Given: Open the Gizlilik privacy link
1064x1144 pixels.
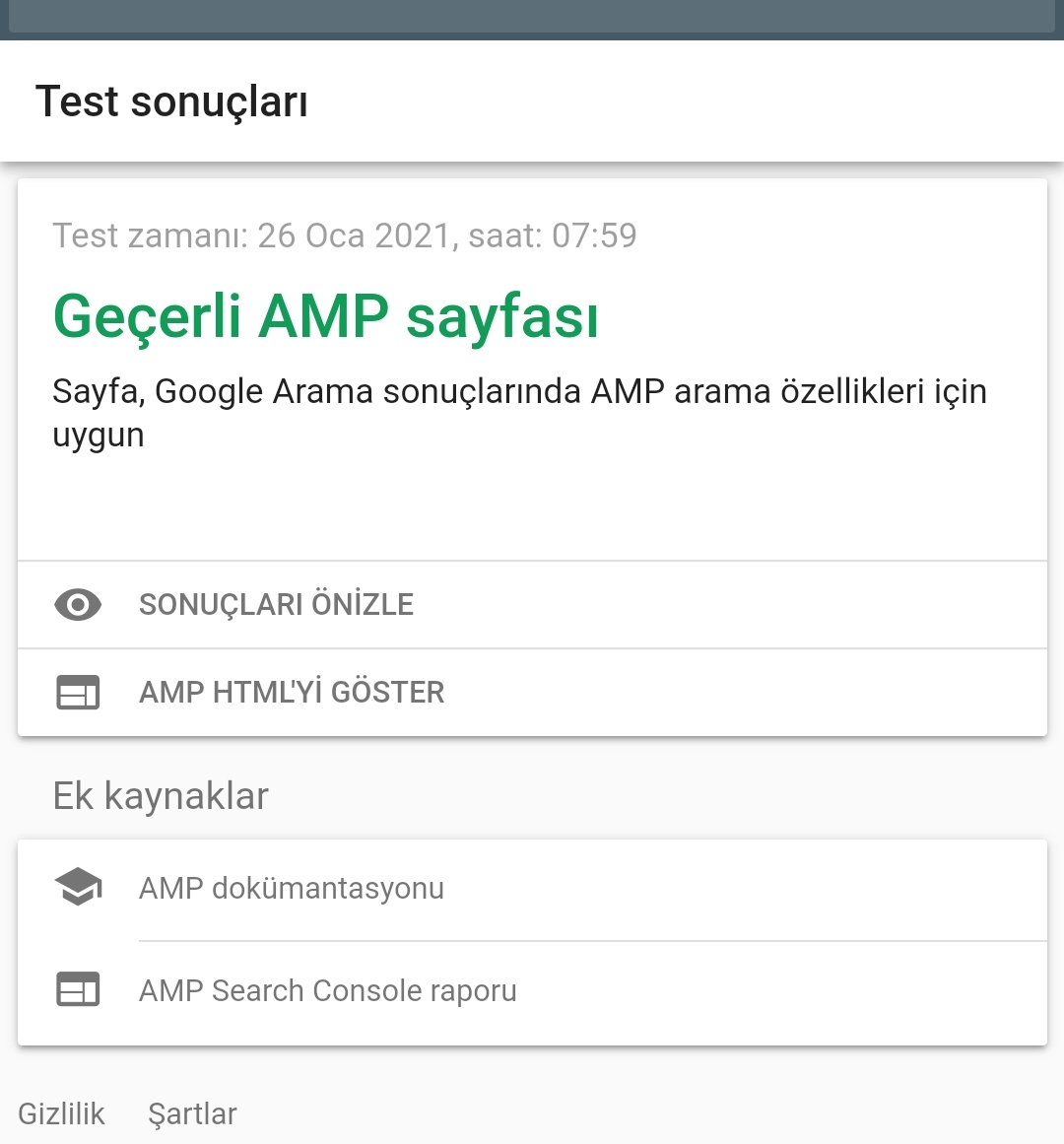Looking at the screenshot, I should [61, 1114].
